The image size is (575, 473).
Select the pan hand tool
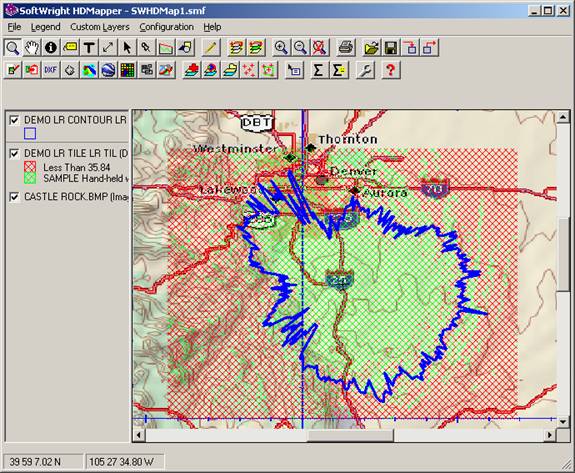32,48
